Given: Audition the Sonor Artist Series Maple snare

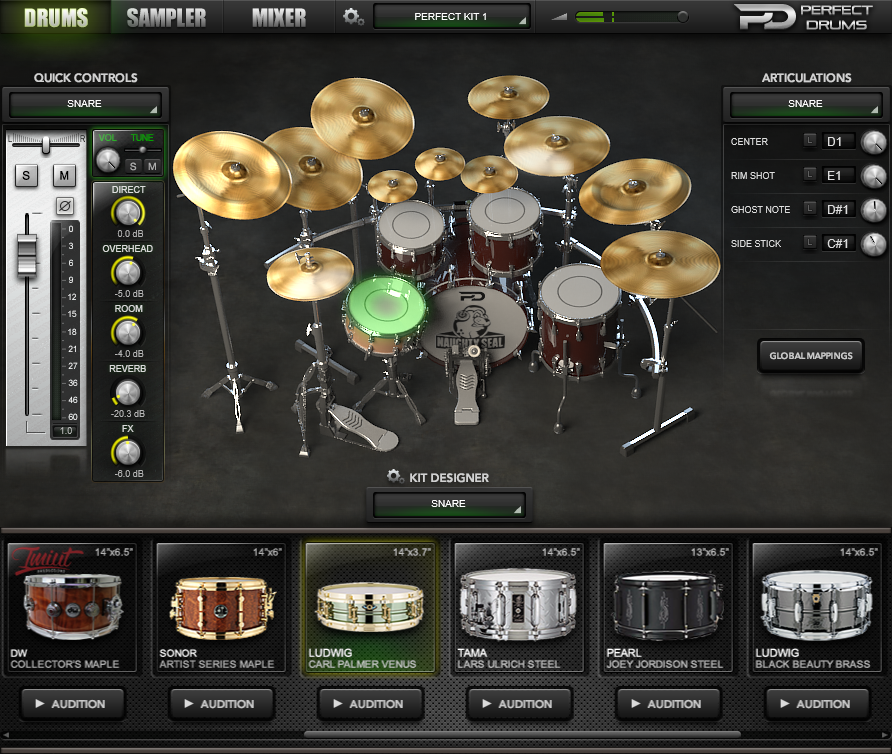Looking at the screenshot, I should click(221, 704).
